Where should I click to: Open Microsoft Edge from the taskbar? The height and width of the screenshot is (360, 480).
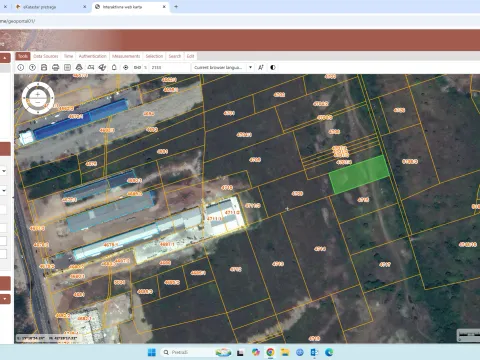click(x=329, y=352)
